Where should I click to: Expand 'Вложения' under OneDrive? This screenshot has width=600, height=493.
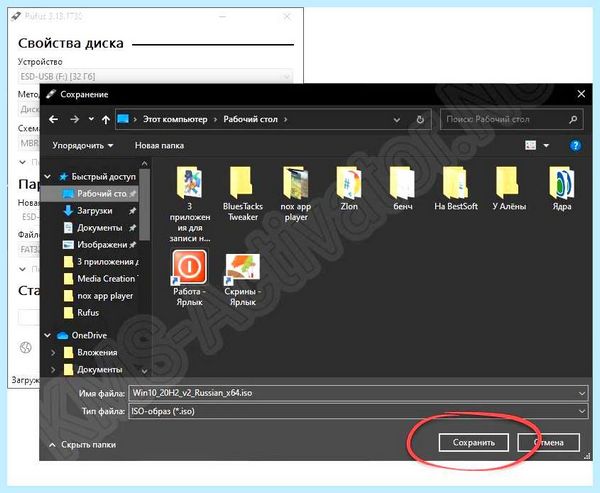click(x=53, y=353)
